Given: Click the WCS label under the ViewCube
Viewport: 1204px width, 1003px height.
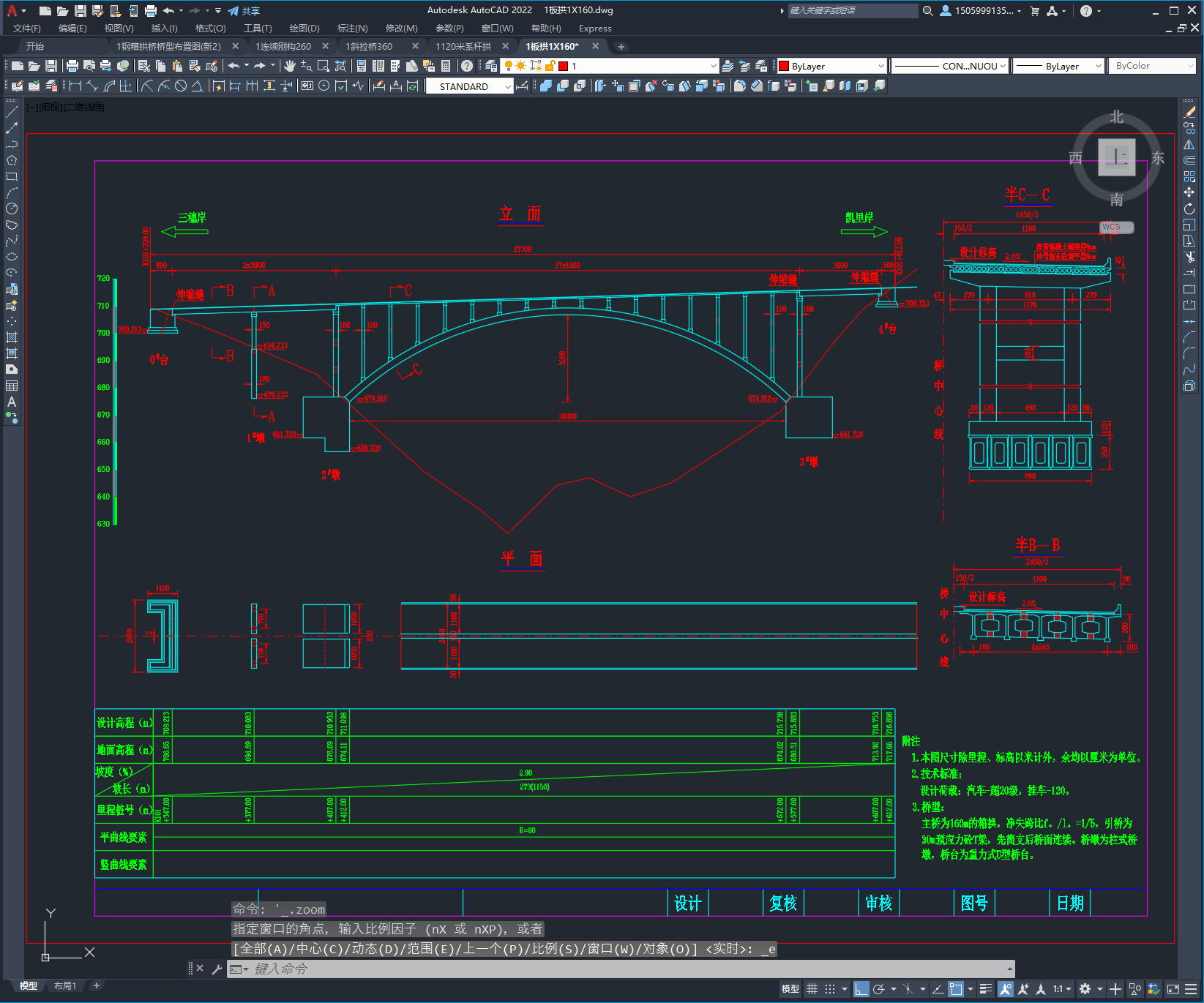Looking at the screenshot, I should click(1112, 227).
